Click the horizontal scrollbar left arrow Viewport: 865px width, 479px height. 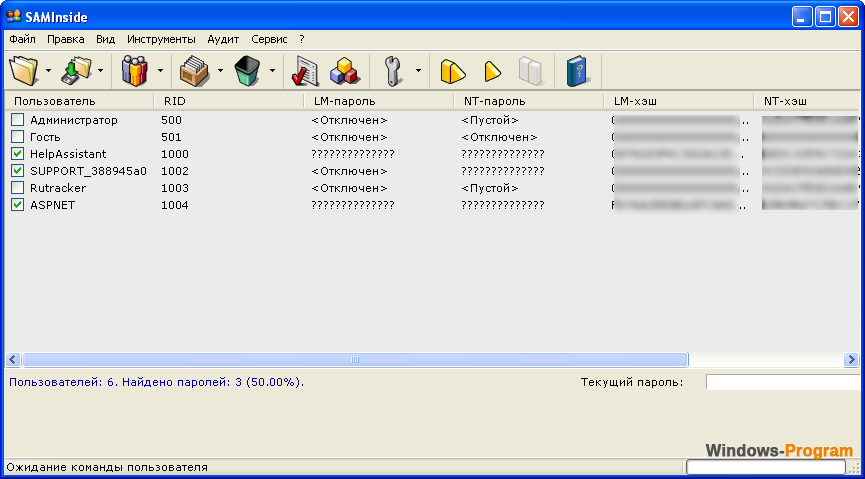13,360
